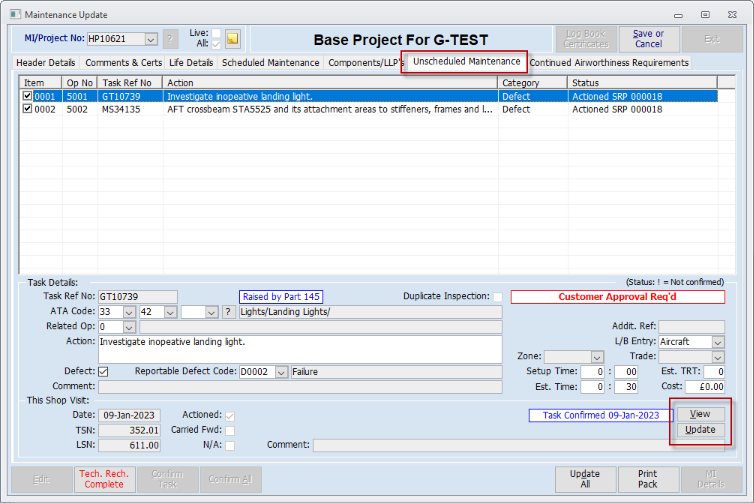
Task: Uncheck the item 0001 row checkbox
Action: point(27,97)
